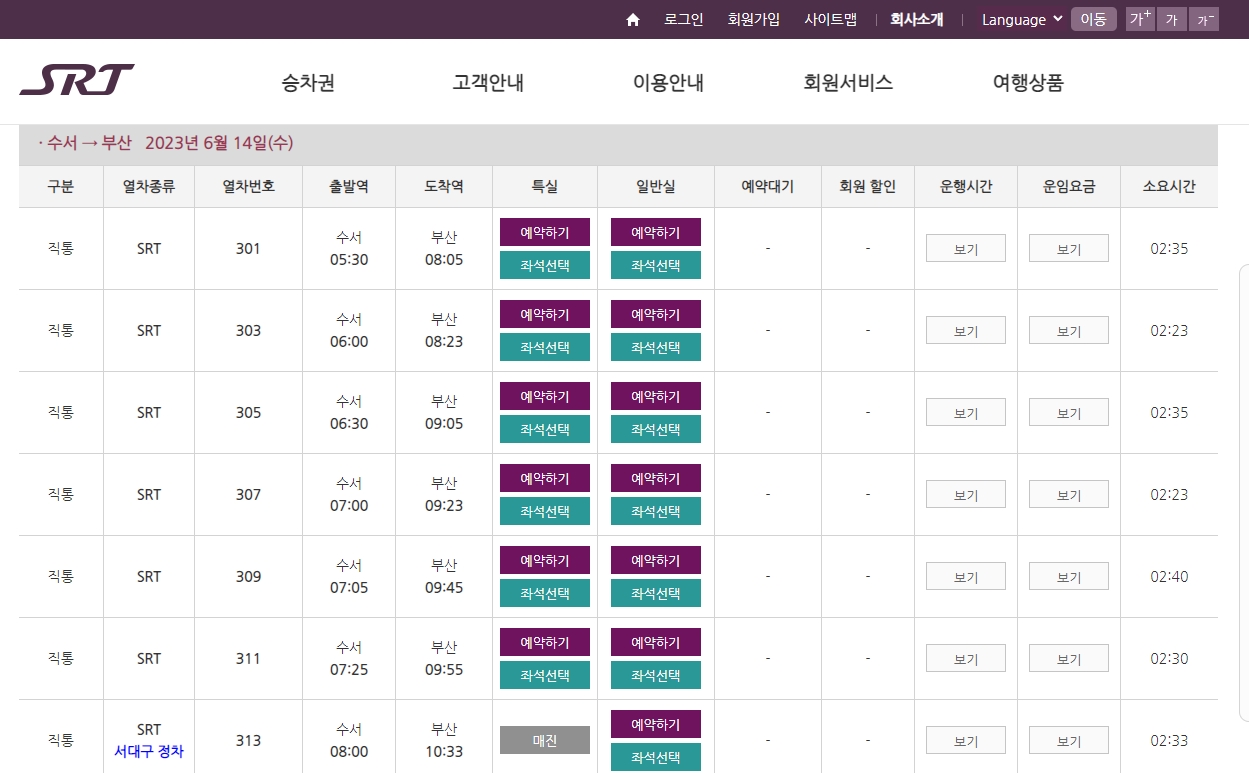Screen dimensions: 1249x773
Task: View 운행시간 for train 307
Action: (966, 494)
